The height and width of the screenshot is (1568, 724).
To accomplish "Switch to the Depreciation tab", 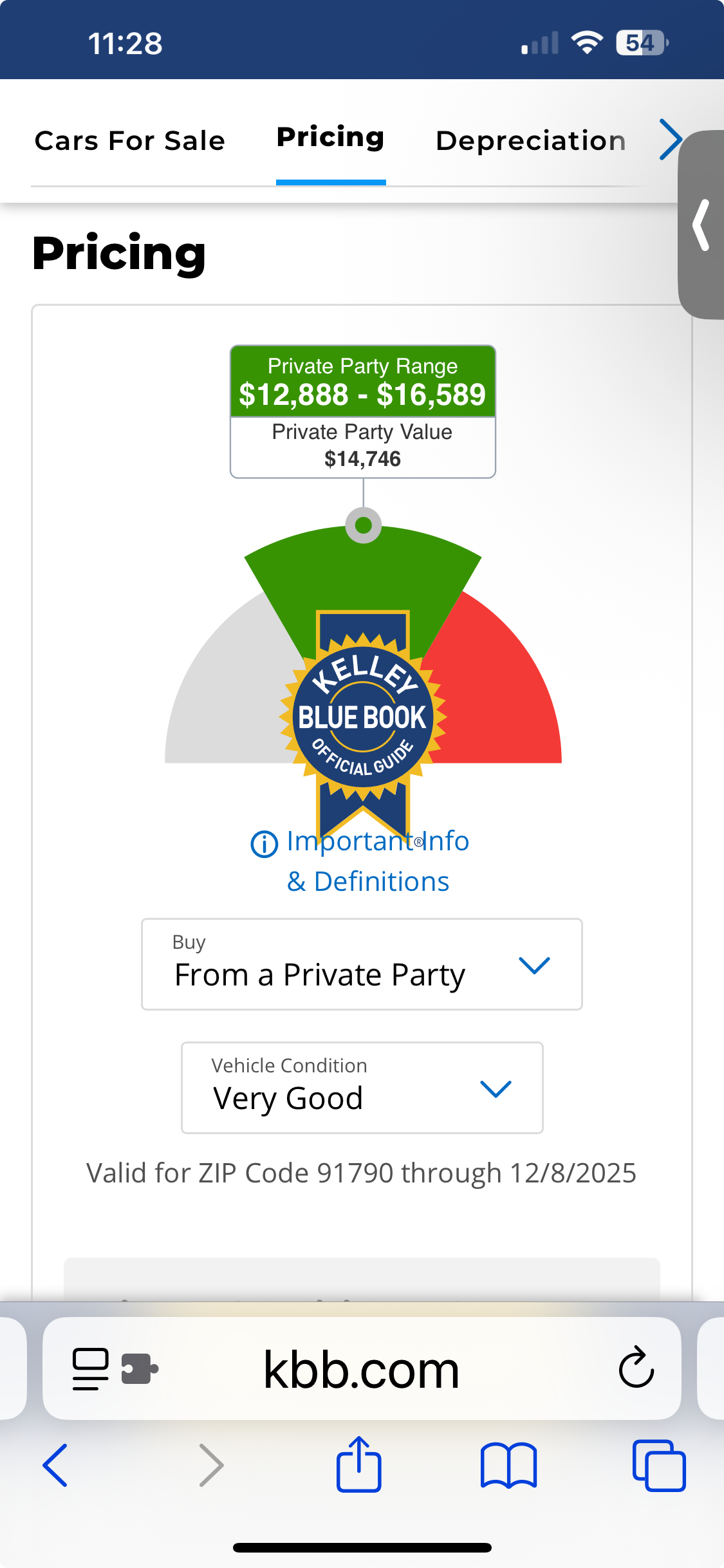I will pyautogui.click(x=530, y=141).
